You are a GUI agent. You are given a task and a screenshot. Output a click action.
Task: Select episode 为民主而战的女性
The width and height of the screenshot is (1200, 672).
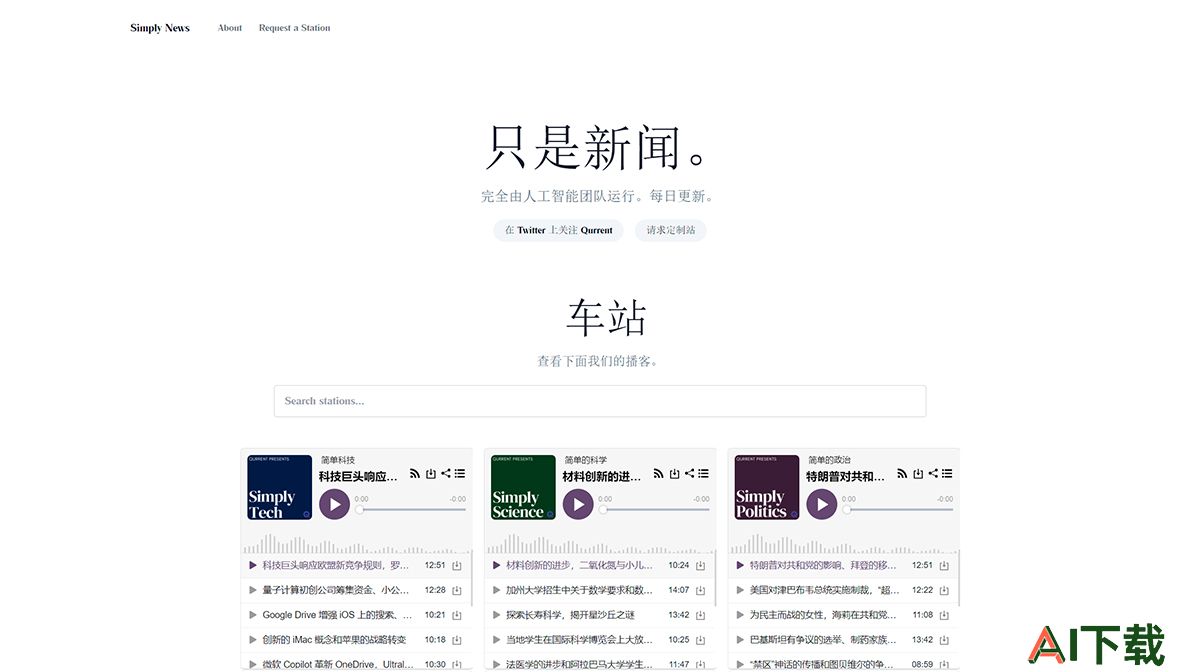click(824, 615)
